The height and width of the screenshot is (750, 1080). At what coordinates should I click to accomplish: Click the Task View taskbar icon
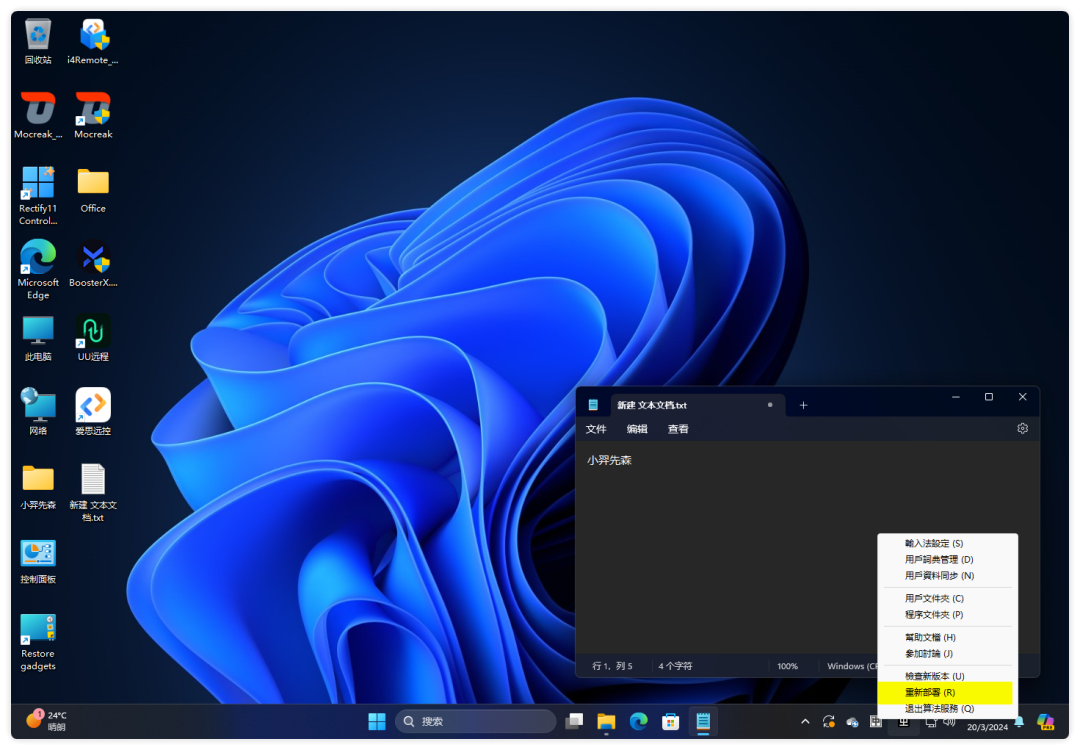[574, 721]
